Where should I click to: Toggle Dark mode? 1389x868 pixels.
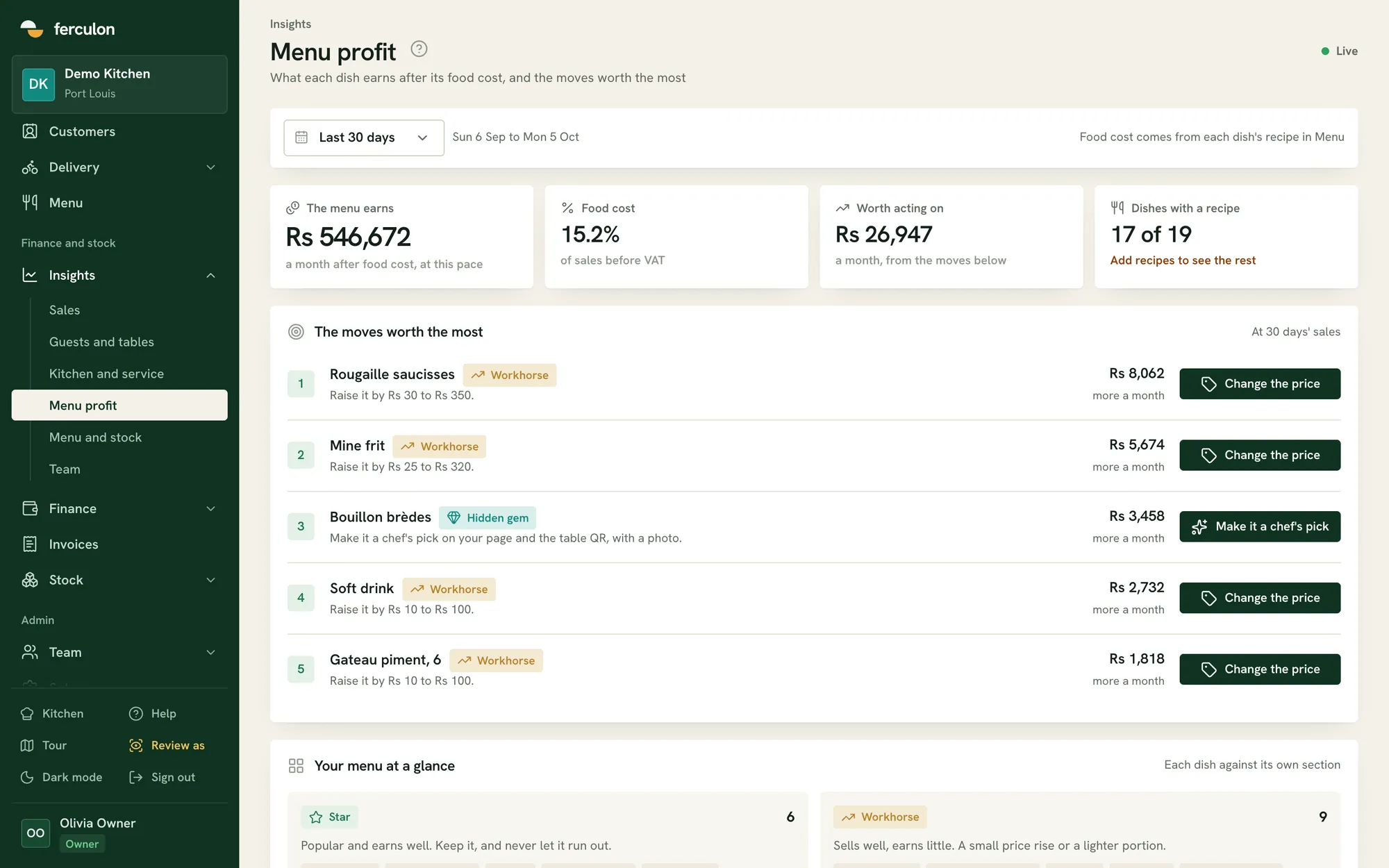62,777
